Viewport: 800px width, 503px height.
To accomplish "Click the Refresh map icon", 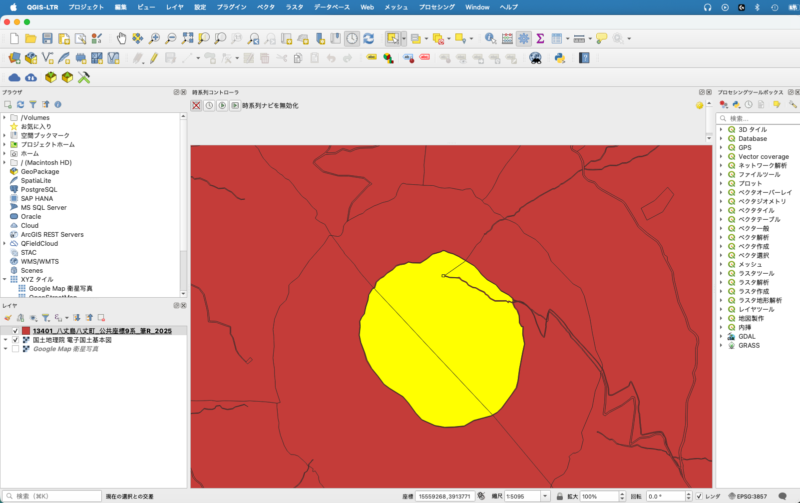I will point(369,38).
